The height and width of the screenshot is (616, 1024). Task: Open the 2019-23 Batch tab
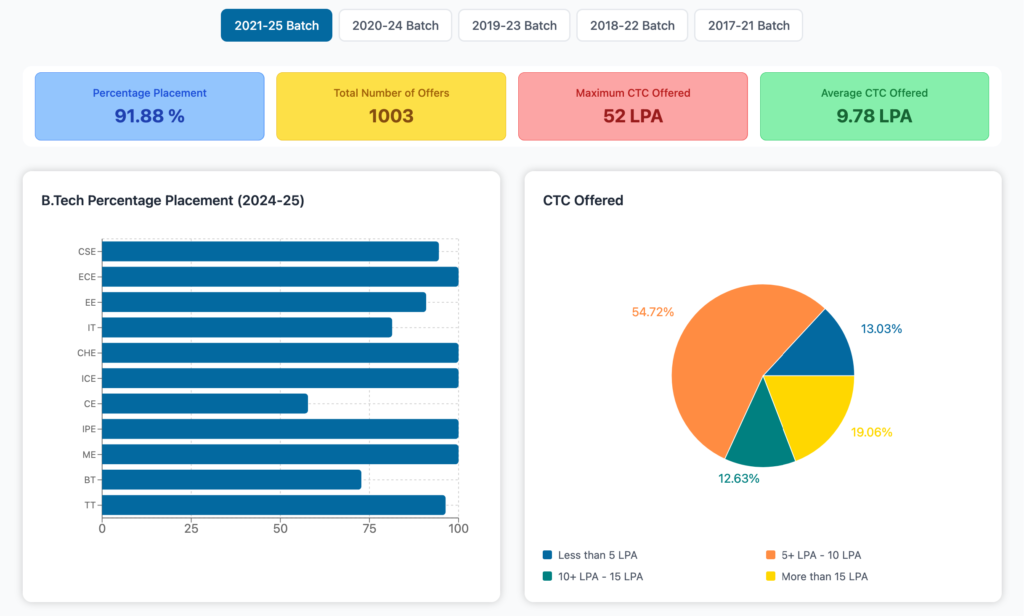click(514, 25)
